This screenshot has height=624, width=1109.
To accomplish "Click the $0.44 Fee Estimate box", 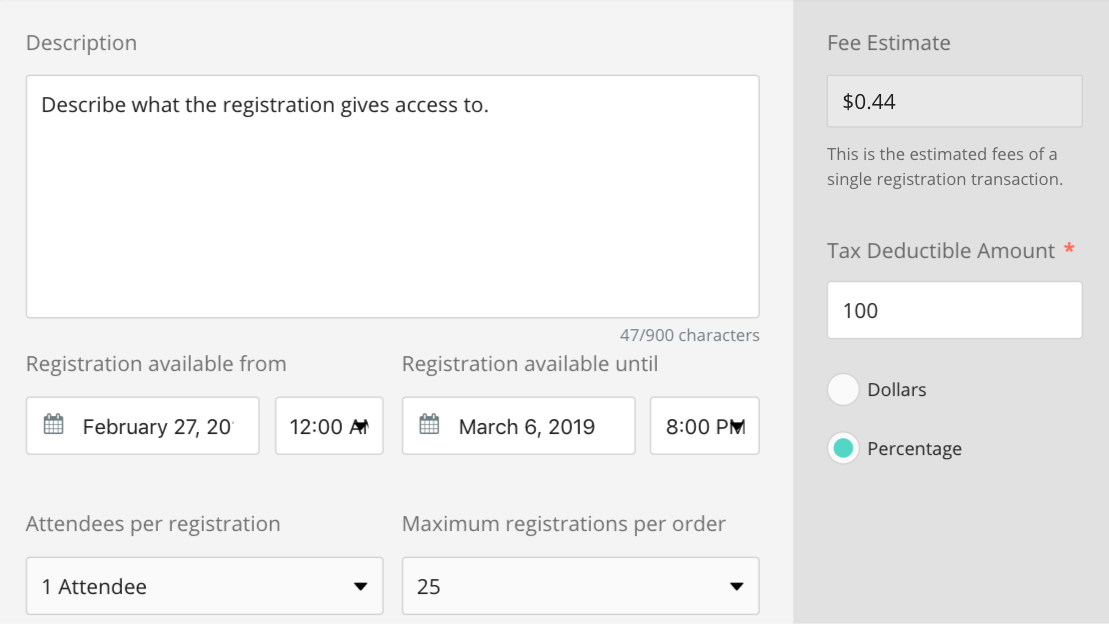I will pyautogui.click(x=953, y=100).
